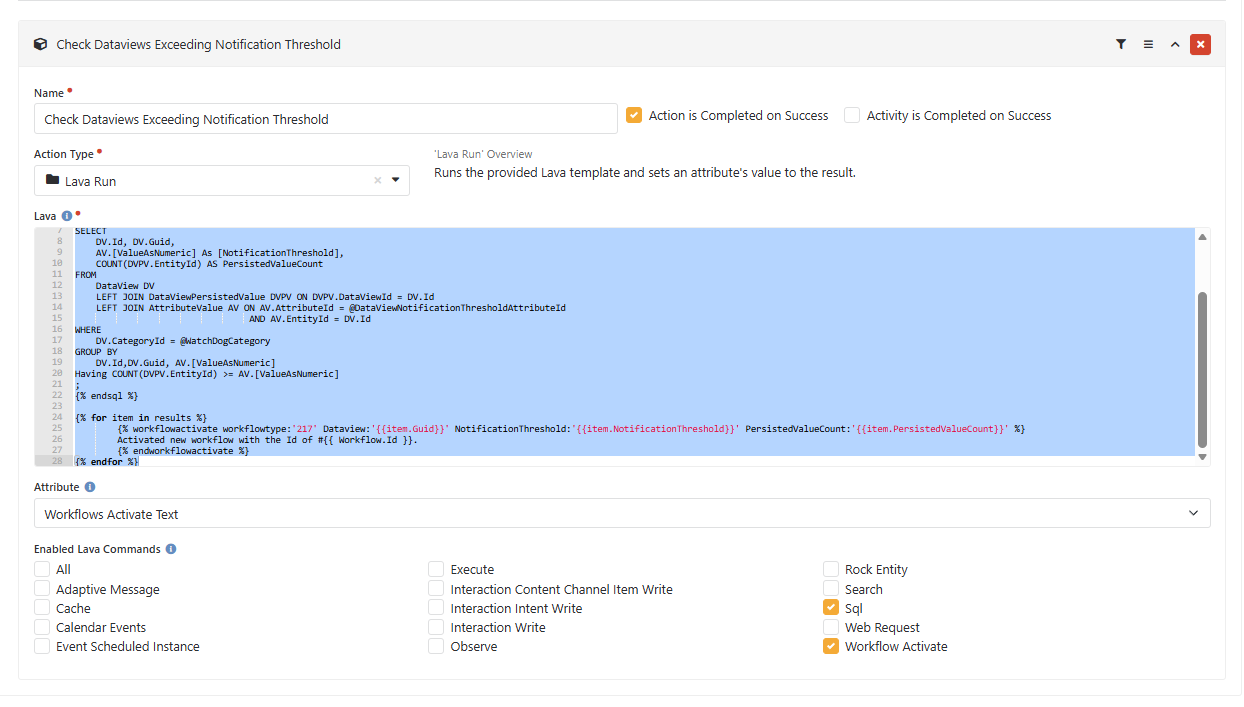Check the Web Request Lava command
Screen dimensions: 1244x707
pos(831,627)
